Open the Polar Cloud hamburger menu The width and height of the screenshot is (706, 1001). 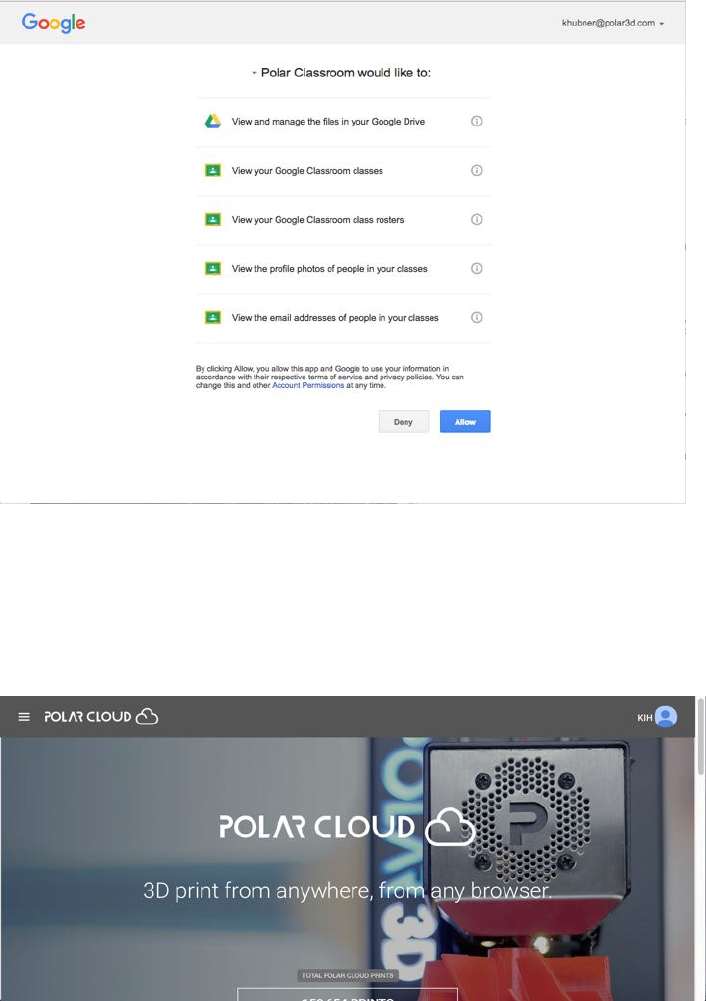(x=24, y=717)
